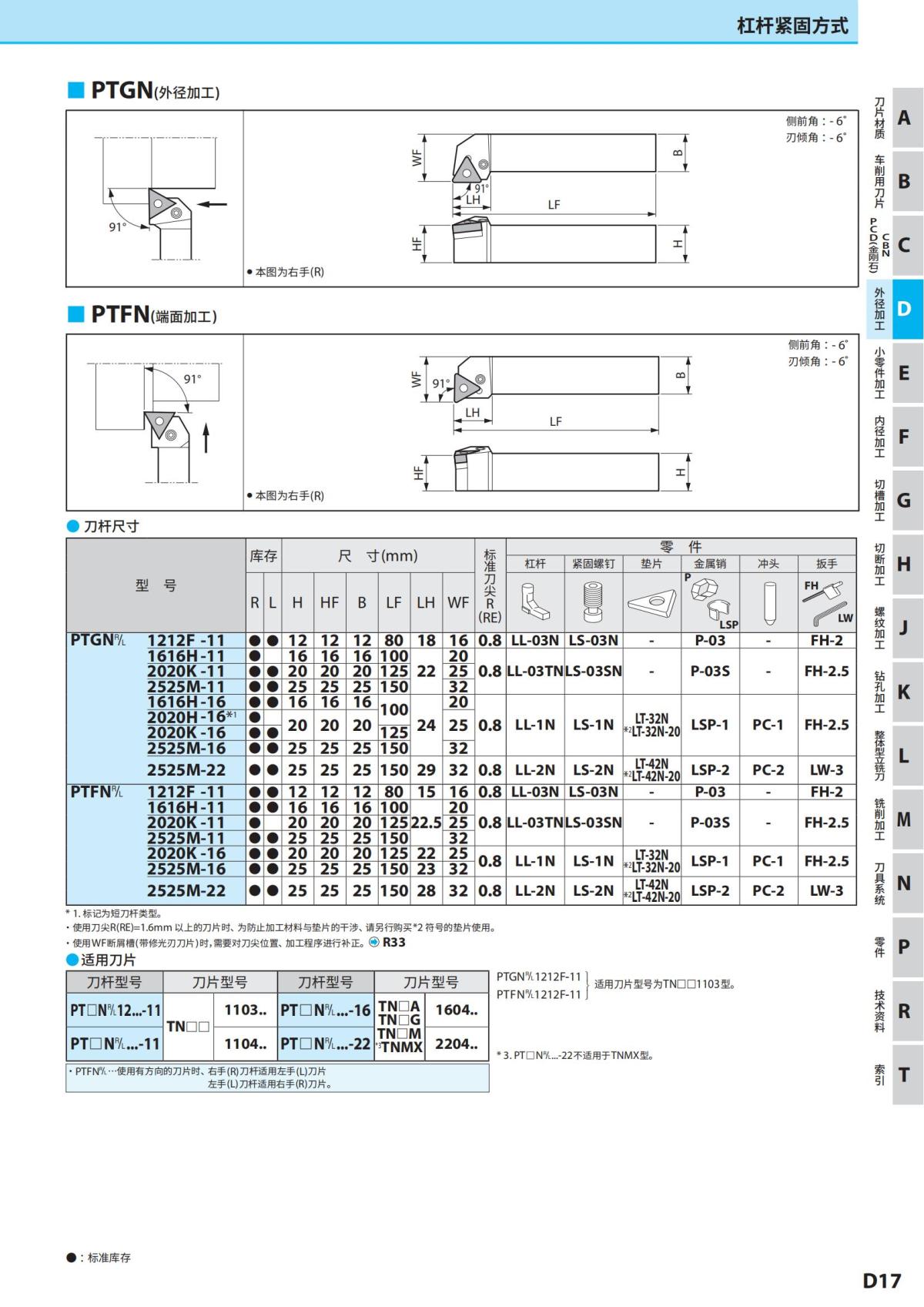Click the page number D17
This screenshot has width=924, height=1307.
coord(881,1280)
